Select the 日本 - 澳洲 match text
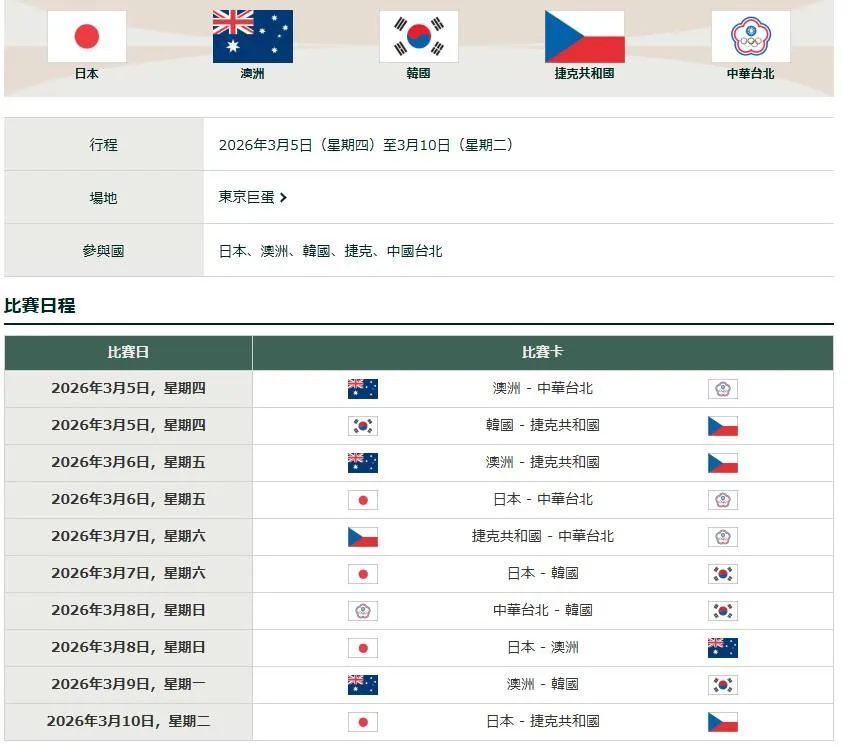 543,648
